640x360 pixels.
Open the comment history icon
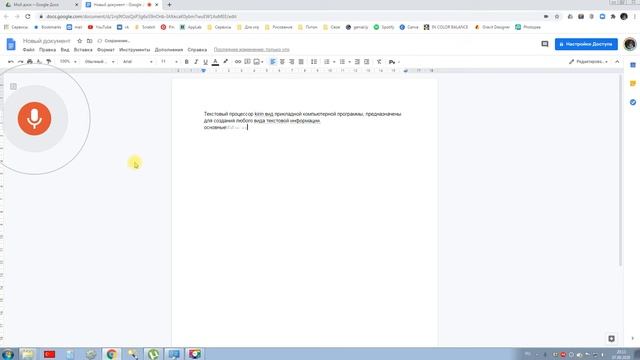click(544, 44)
